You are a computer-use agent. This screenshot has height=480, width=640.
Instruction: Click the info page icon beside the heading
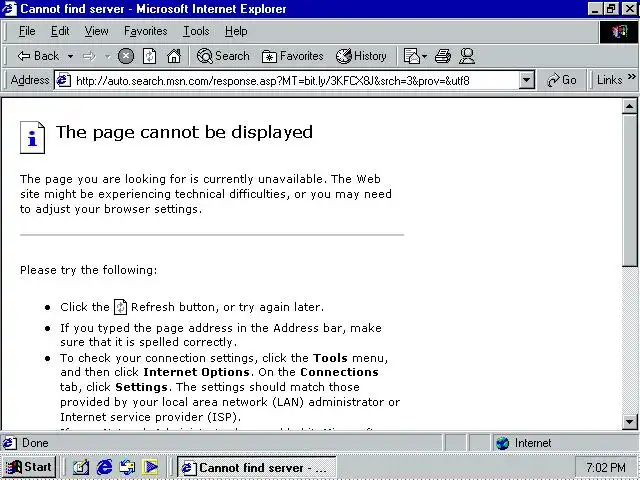click(x=32, y=138)
